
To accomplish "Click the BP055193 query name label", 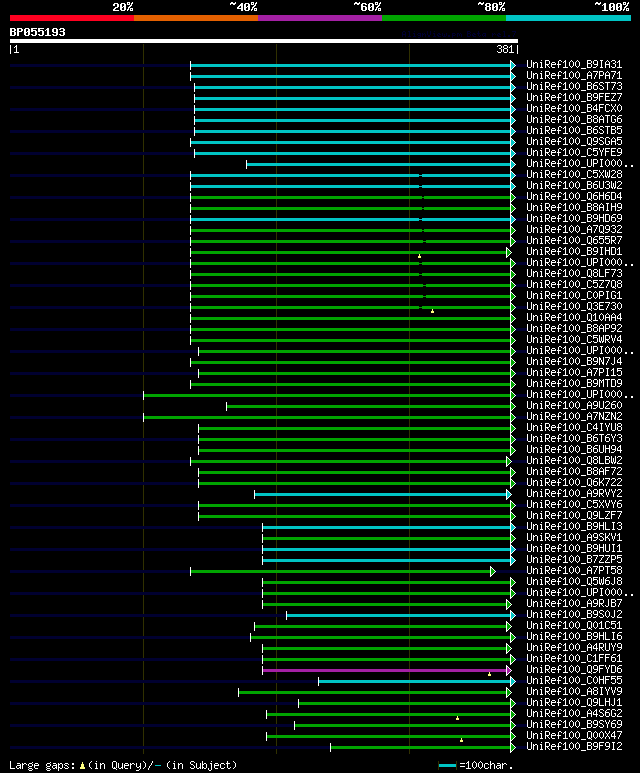I will 37,33.
